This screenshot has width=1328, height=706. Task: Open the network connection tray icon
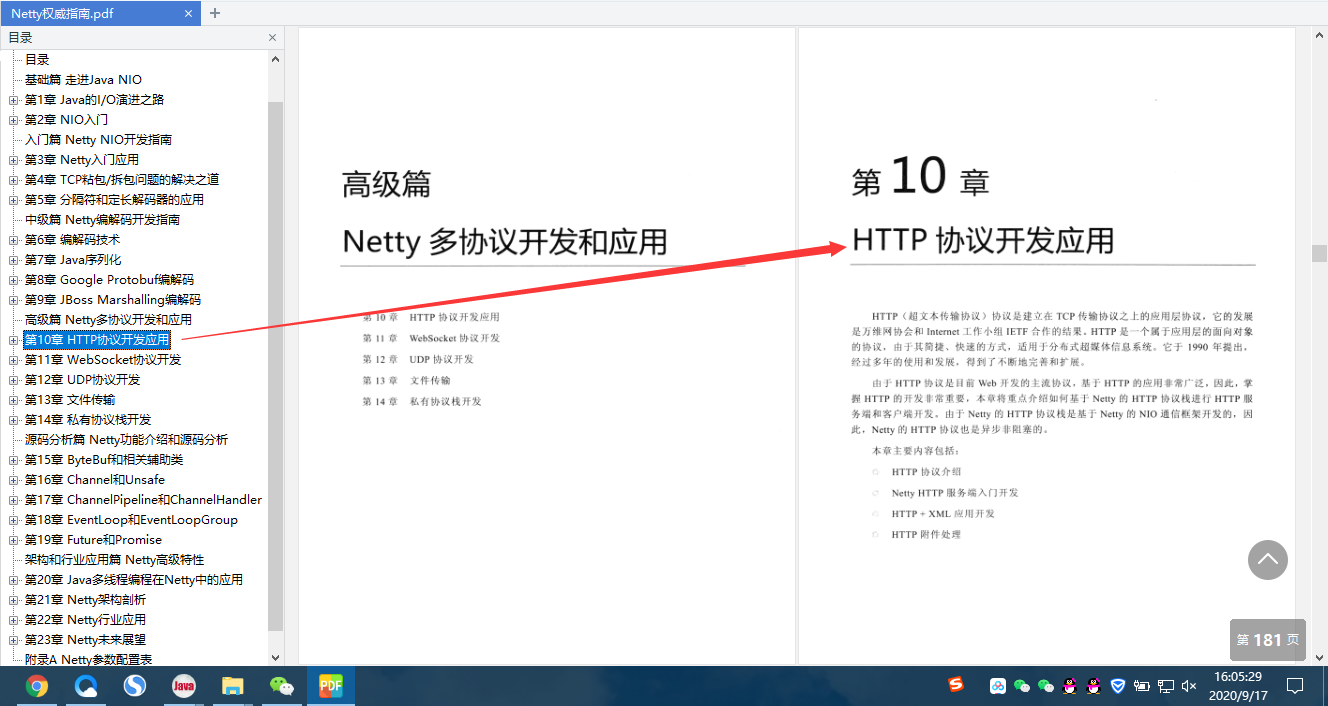point(1166,686)
